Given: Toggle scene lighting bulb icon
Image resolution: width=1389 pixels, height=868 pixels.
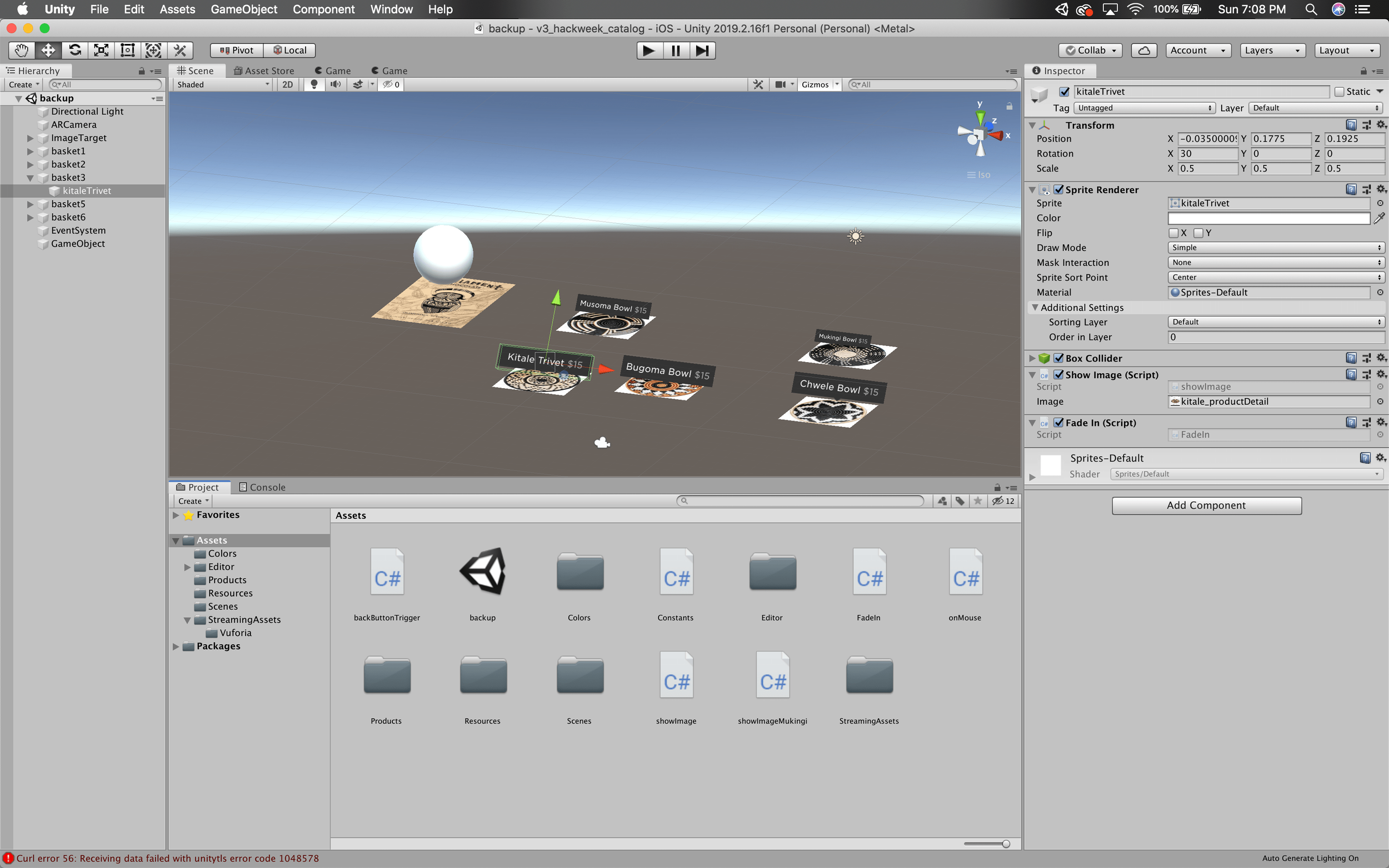Looking at the screenshot, I should [x=314, y=84].
